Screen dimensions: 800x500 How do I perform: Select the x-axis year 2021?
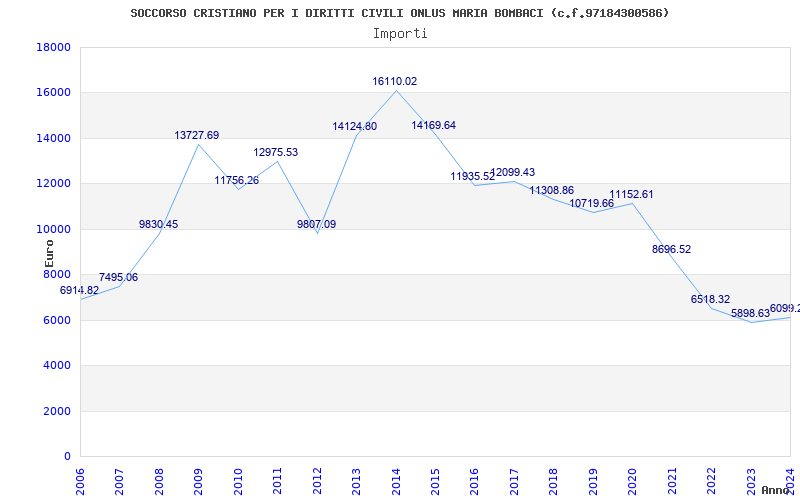pyautogui.click(x=672, y=481)
